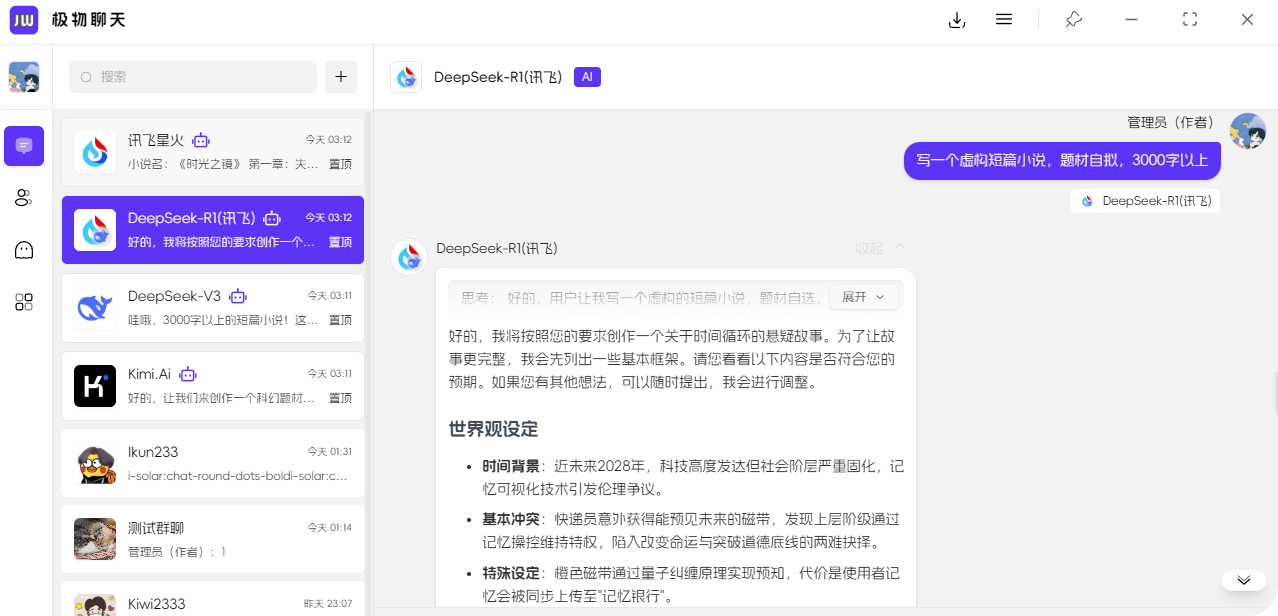Toggle fullscreen with the expand icon
Image resolution: width=1278 pixels, height=616 pixels.
point(1190,20)
